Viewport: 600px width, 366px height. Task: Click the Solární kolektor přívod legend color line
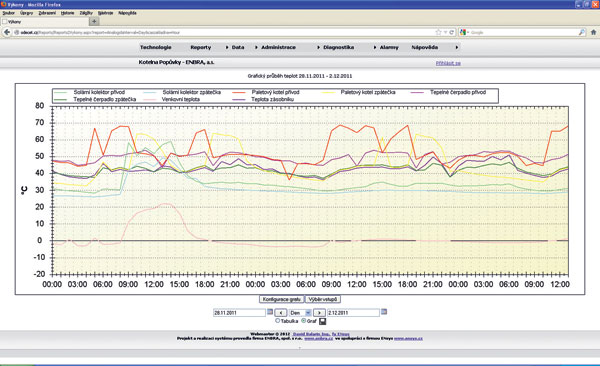tap(60, 92)
